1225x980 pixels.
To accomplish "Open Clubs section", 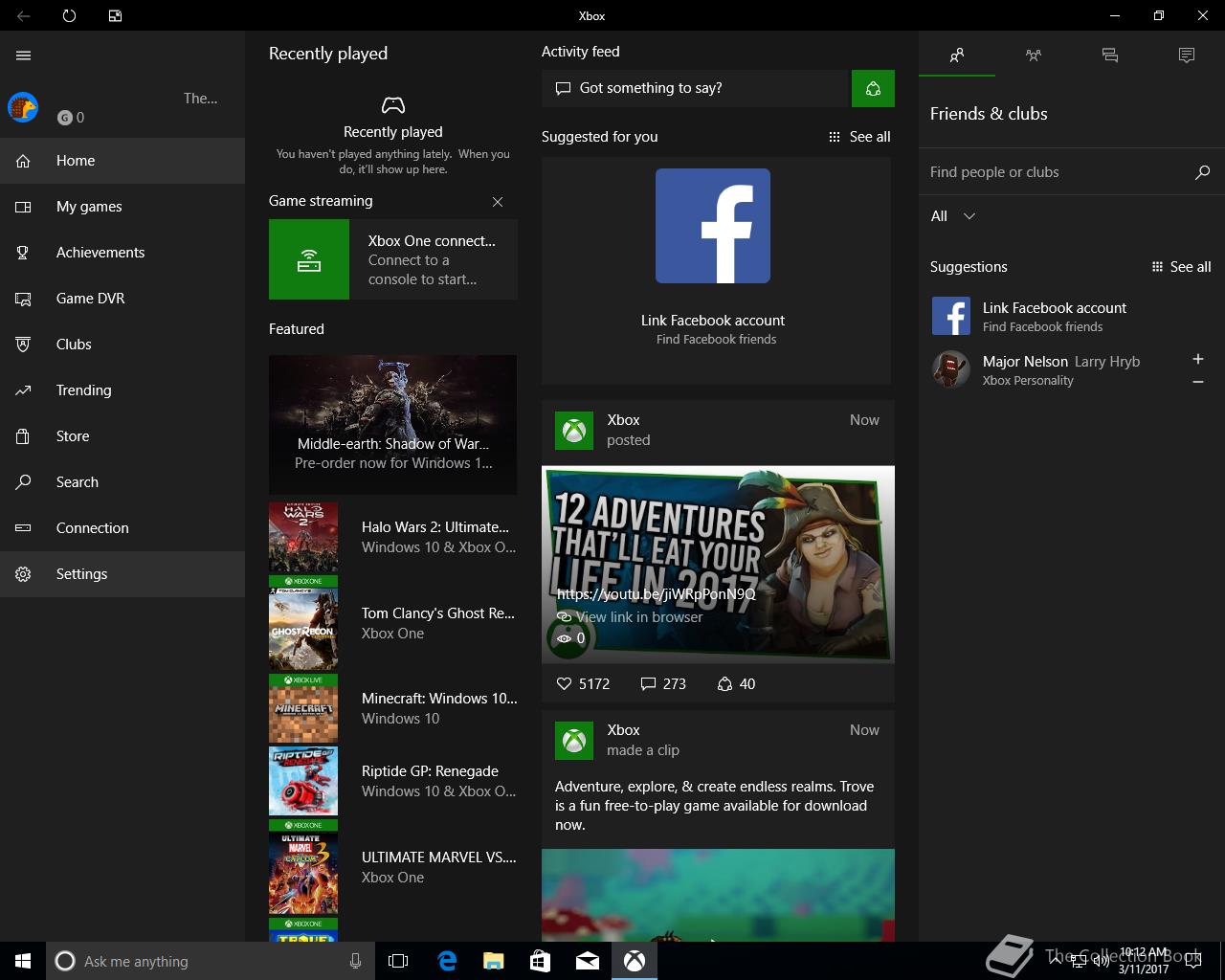I will tap(122, 345).
